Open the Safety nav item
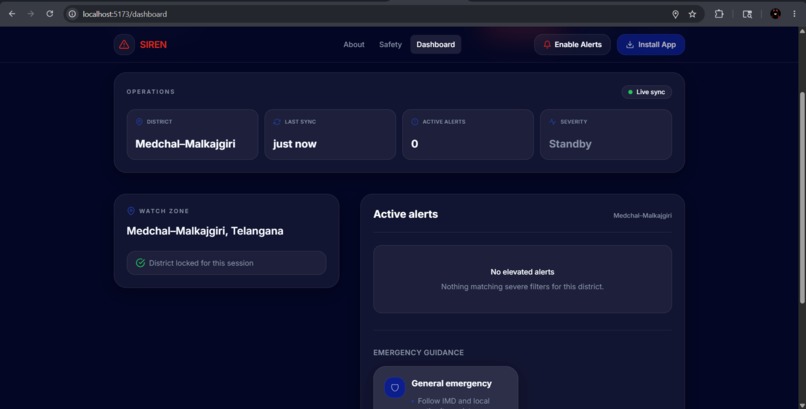The height and width of the screenshot is (409, 806). (390, 45)
